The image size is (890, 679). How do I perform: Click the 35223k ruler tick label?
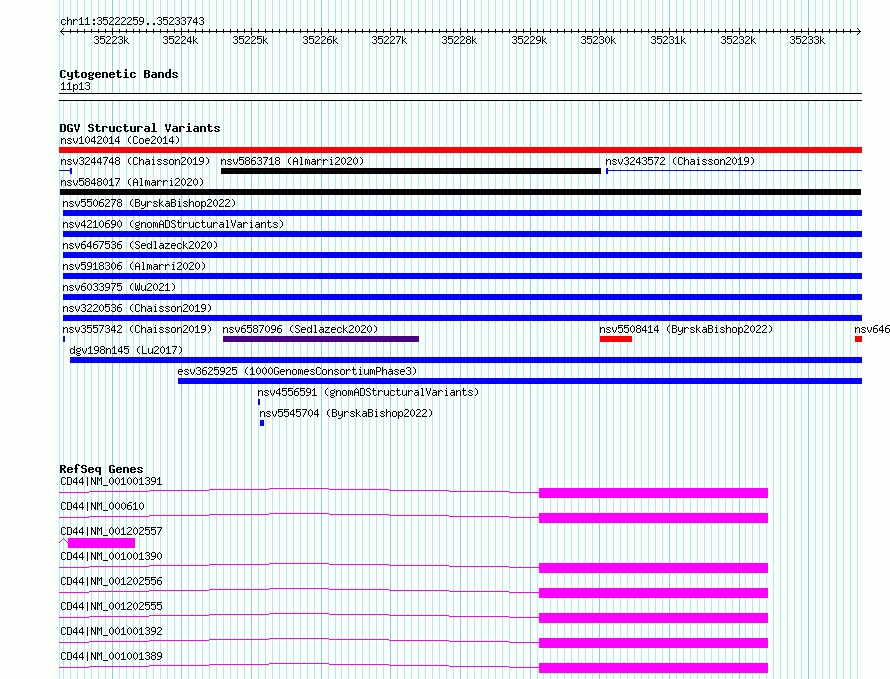(x=111, y=40)
